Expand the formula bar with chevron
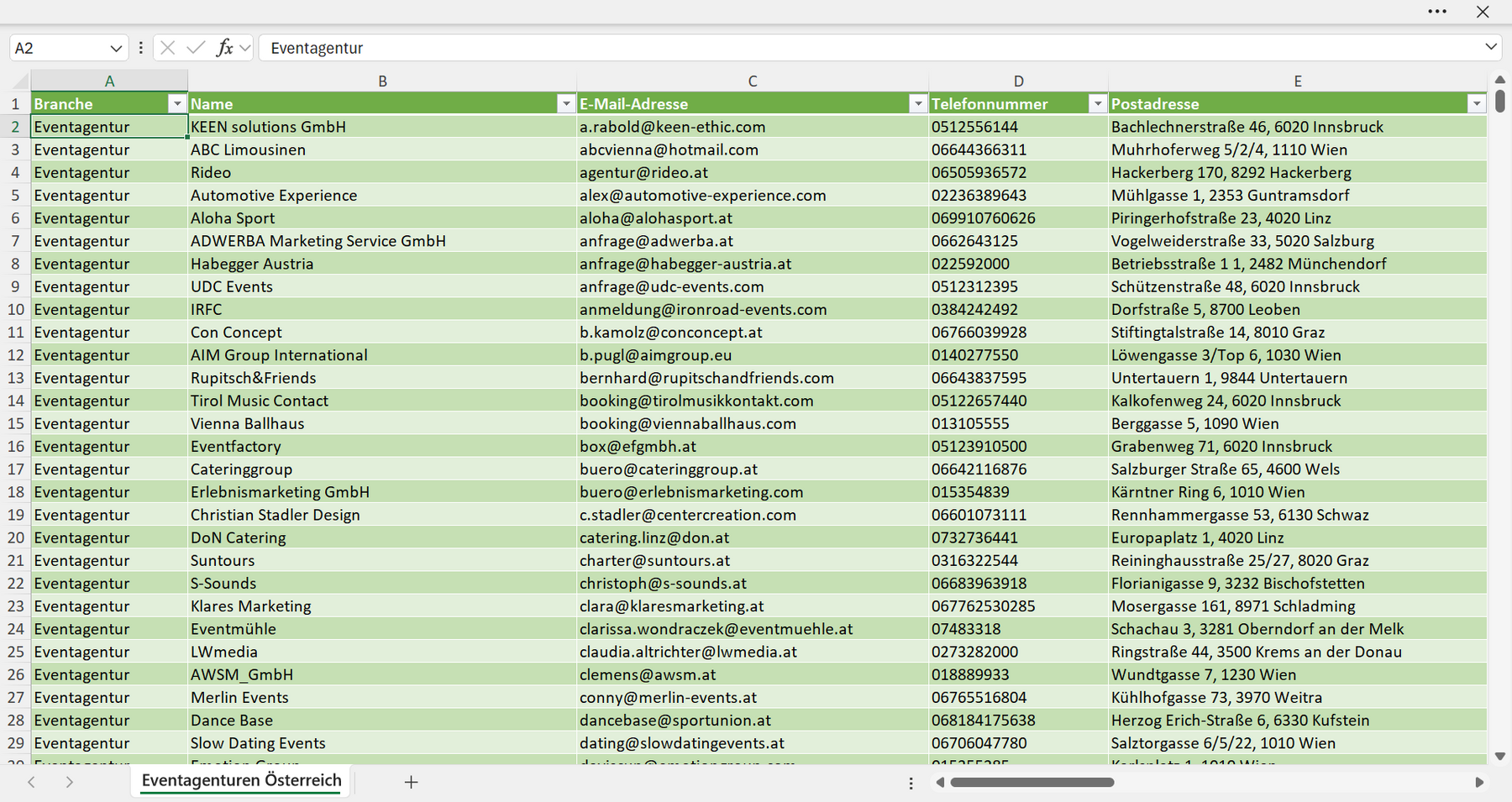1512x802 pixels. pos(1491,47)
